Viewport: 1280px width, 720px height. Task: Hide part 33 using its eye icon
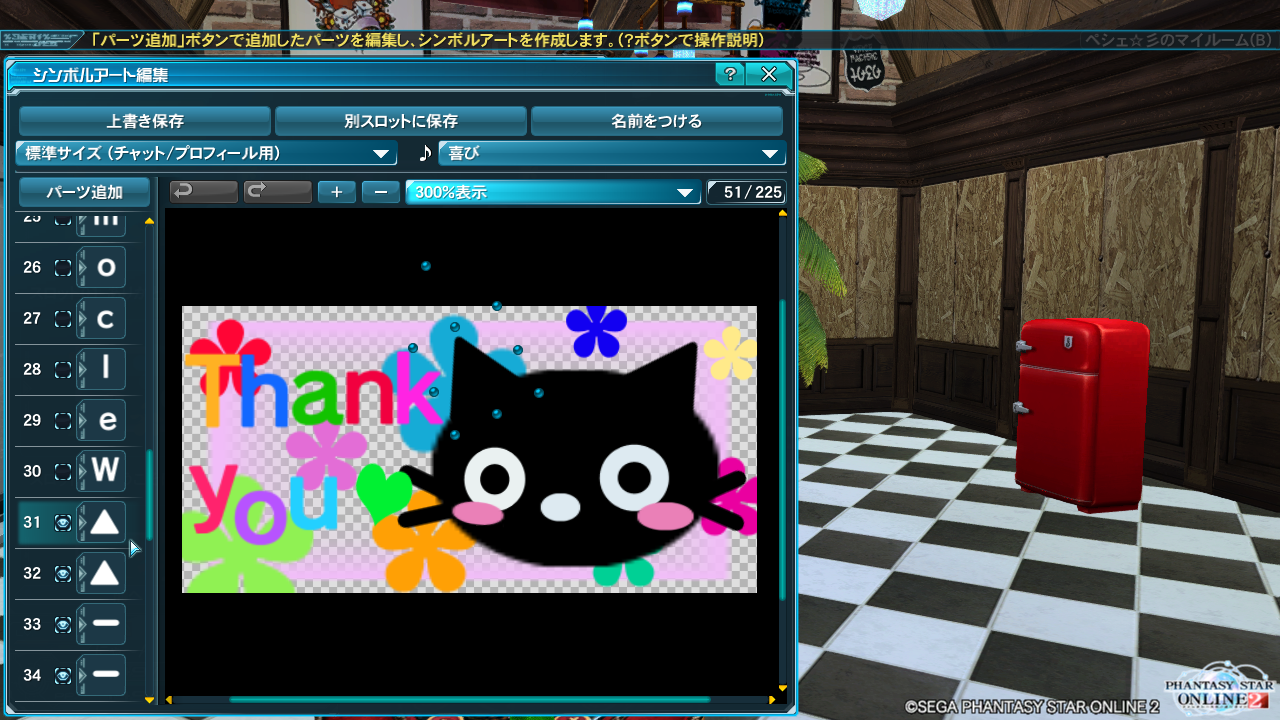(63, 624)
